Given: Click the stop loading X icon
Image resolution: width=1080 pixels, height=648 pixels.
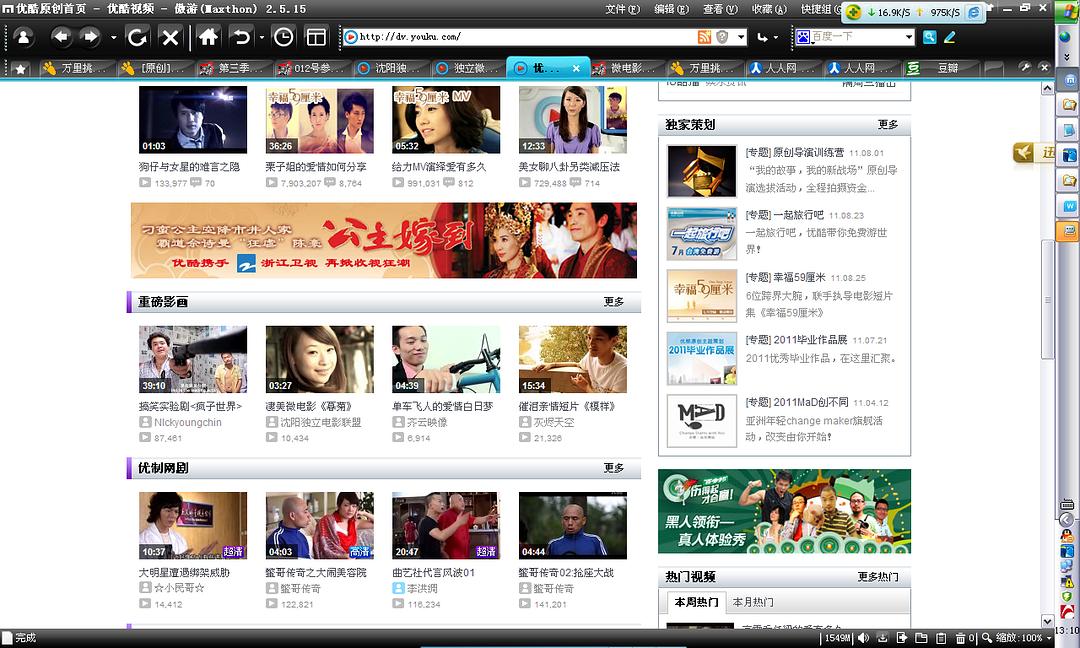Looking at the screenshot, I should (x=170, y=37).
